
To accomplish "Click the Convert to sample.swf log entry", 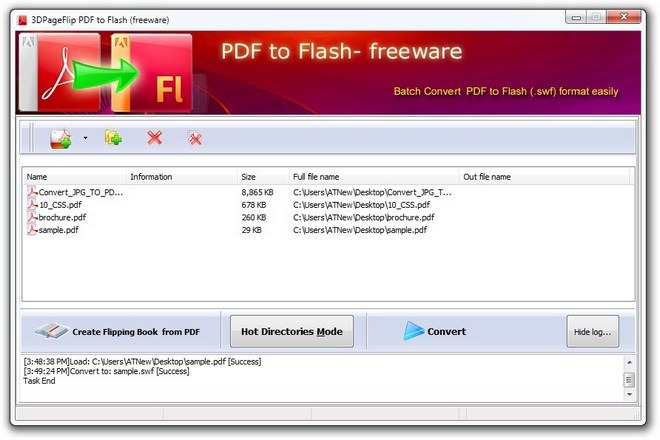I will (106, 371).
